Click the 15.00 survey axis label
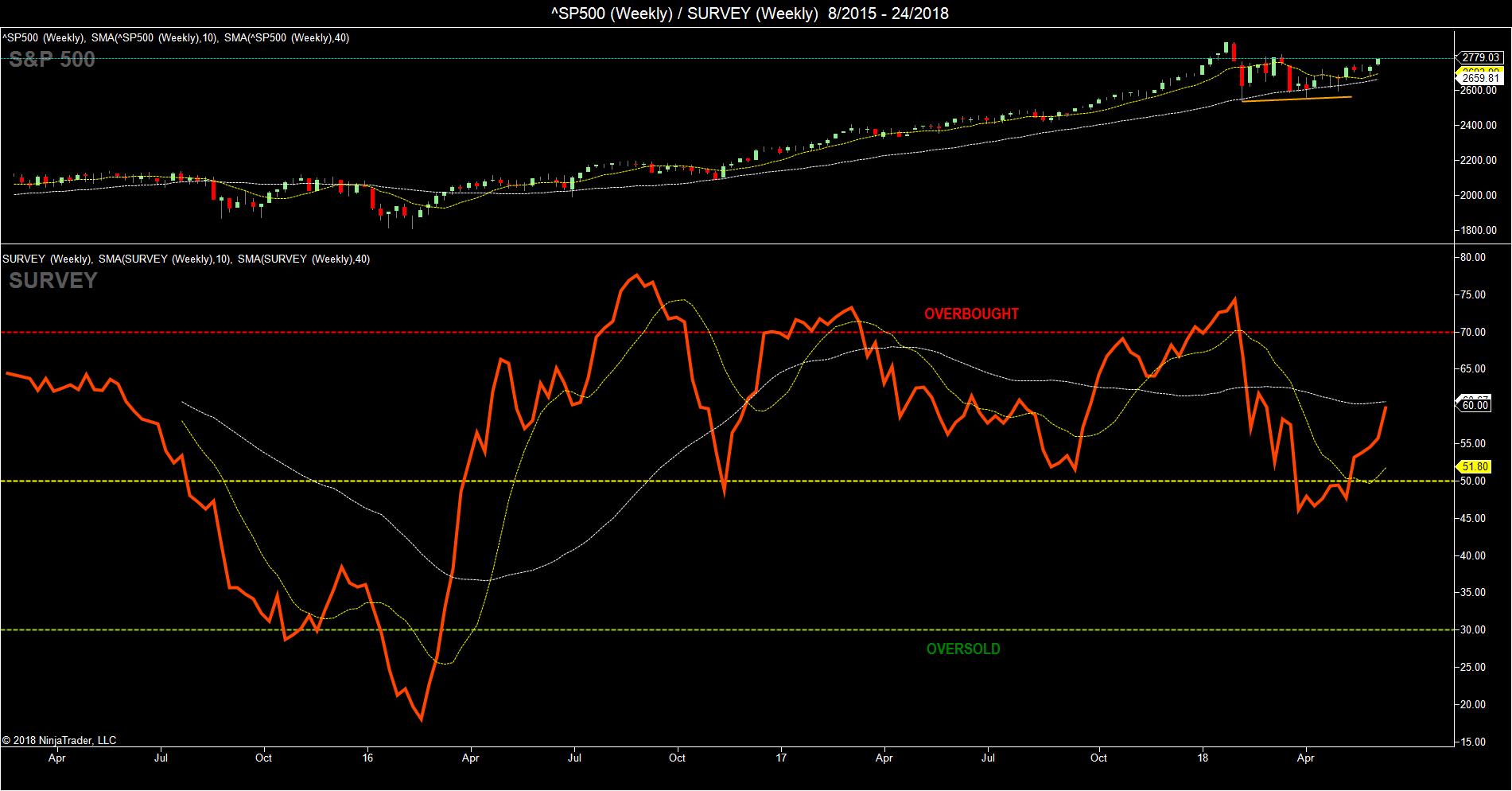The image size is (1512, 791). 1473,742
